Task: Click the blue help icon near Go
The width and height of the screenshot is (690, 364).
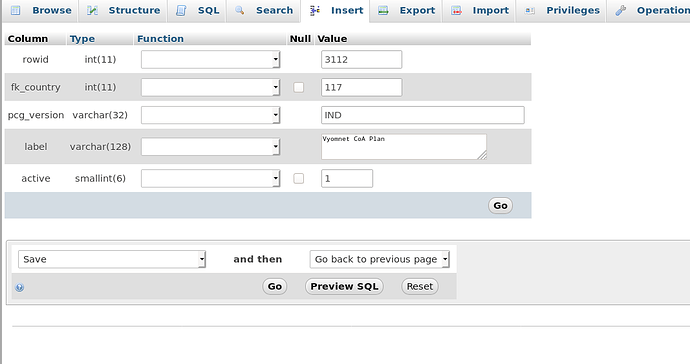Action: point(20,287)
